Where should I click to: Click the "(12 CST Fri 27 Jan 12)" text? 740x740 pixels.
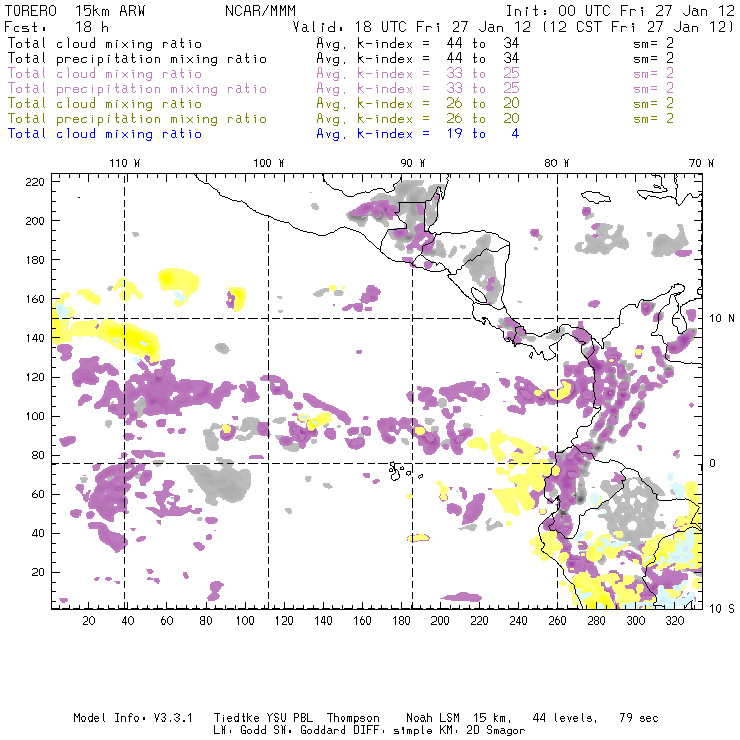click(638, 26)
